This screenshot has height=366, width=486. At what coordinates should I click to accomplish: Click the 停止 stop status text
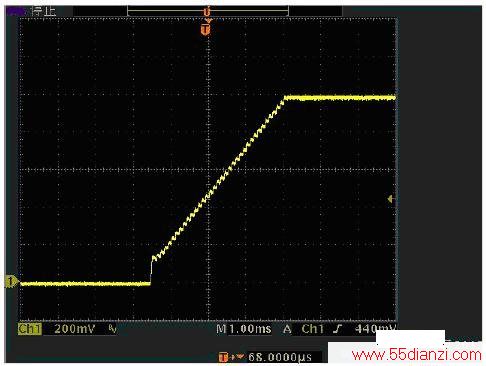click(x=44, y=12)
